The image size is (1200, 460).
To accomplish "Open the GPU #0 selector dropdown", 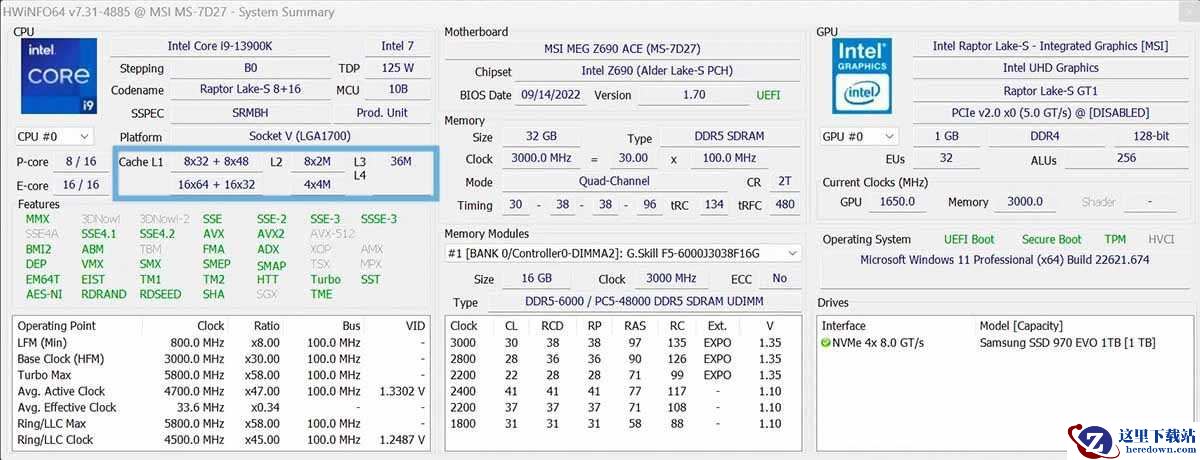I will click(x=860, y=136).
